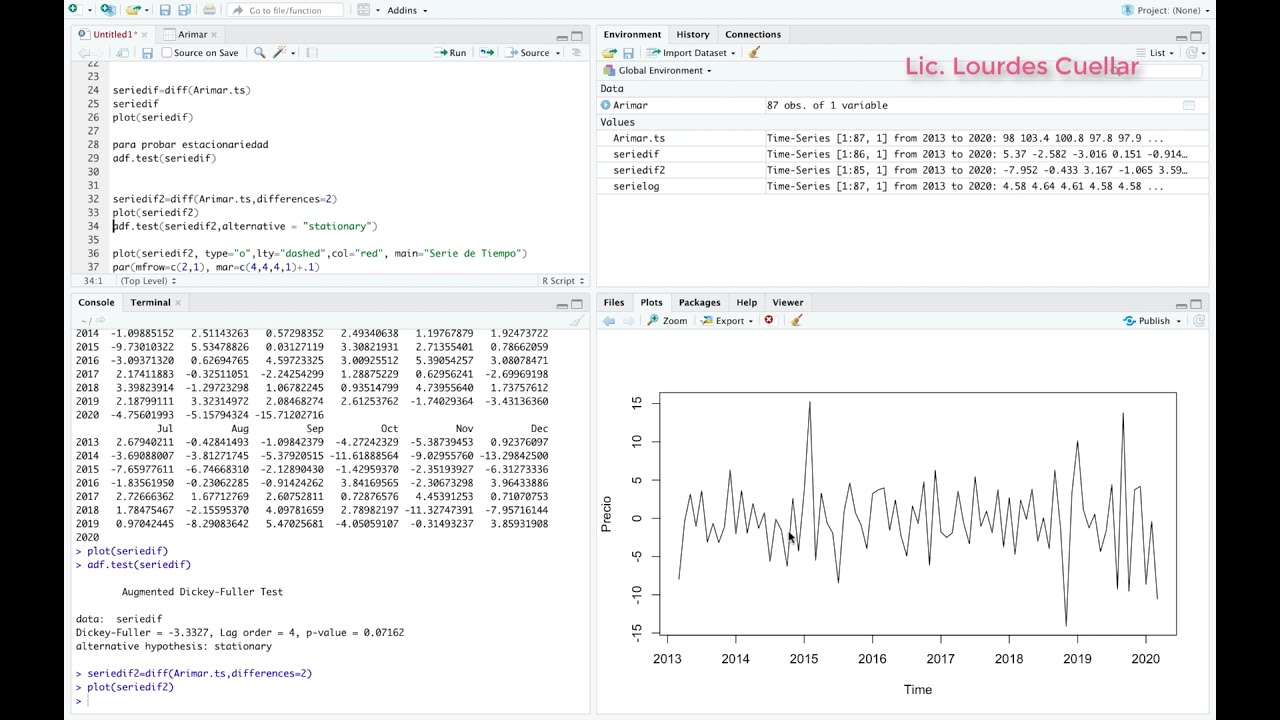This screenshot has height=720, width=1280.
Task: Open the (Top Level) scope selector
Action: 147,281
